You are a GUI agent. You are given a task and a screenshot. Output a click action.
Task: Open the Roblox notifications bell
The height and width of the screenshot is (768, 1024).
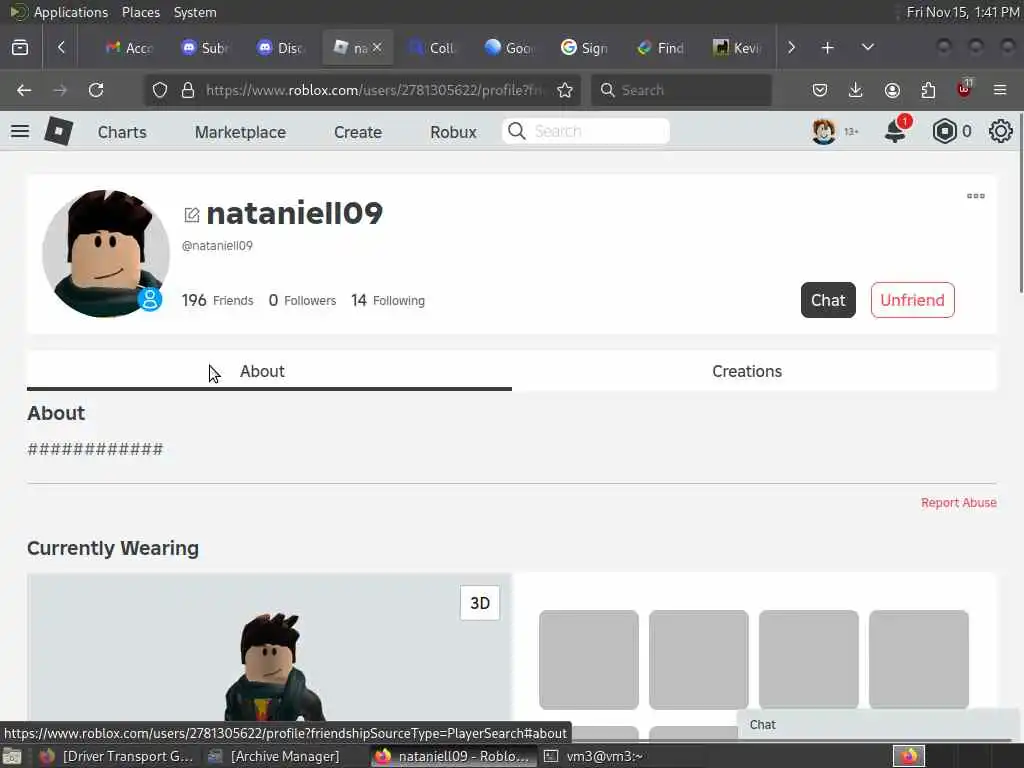[x=895, y=131]
